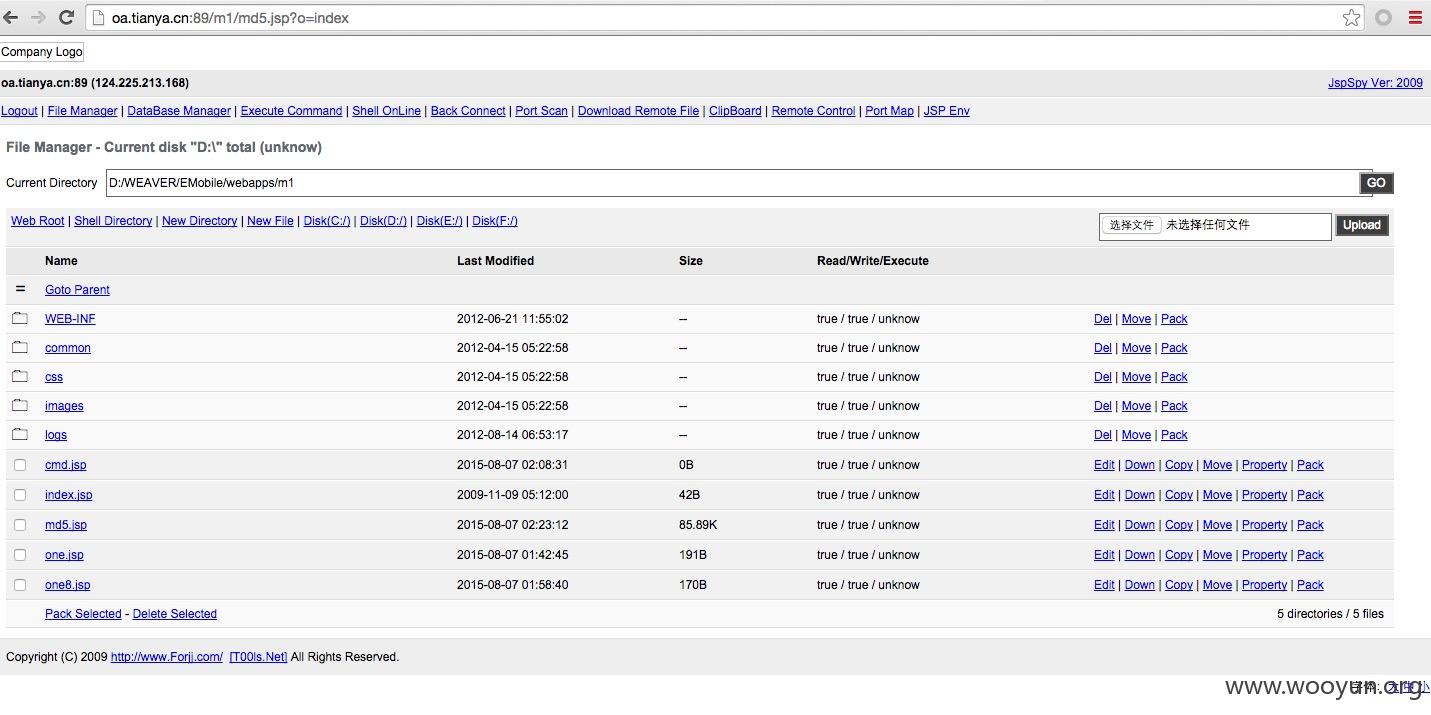
Task: Bookmark this page with the star icon
Action: pyautogui.click(x=1351, y=17)
